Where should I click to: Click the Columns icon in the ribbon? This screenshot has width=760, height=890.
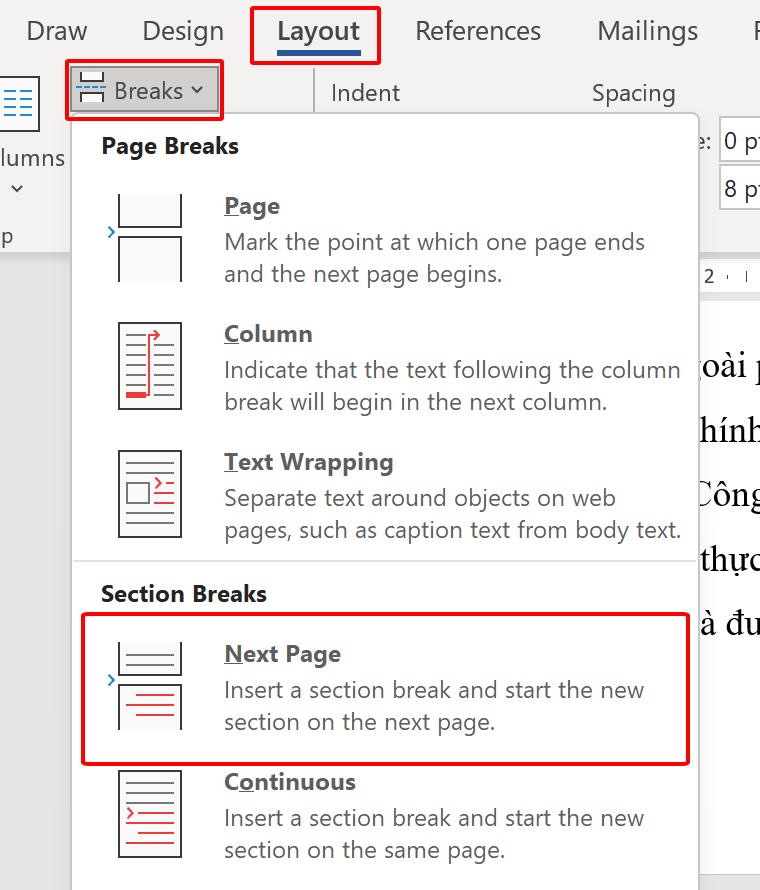[x=20, y=104]
